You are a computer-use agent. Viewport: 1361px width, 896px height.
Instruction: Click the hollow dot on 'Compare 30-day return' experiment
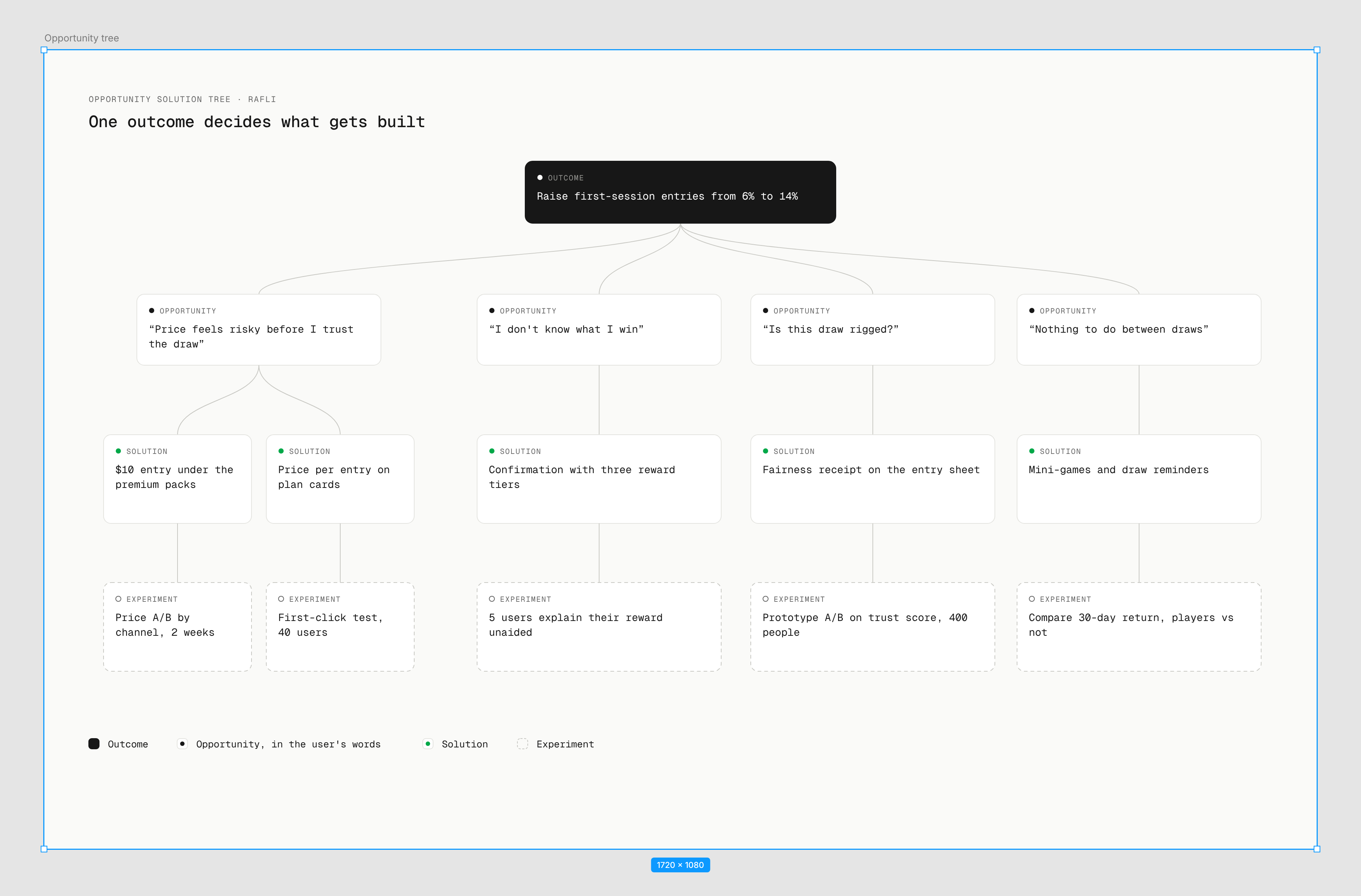tap(1031, 599)
